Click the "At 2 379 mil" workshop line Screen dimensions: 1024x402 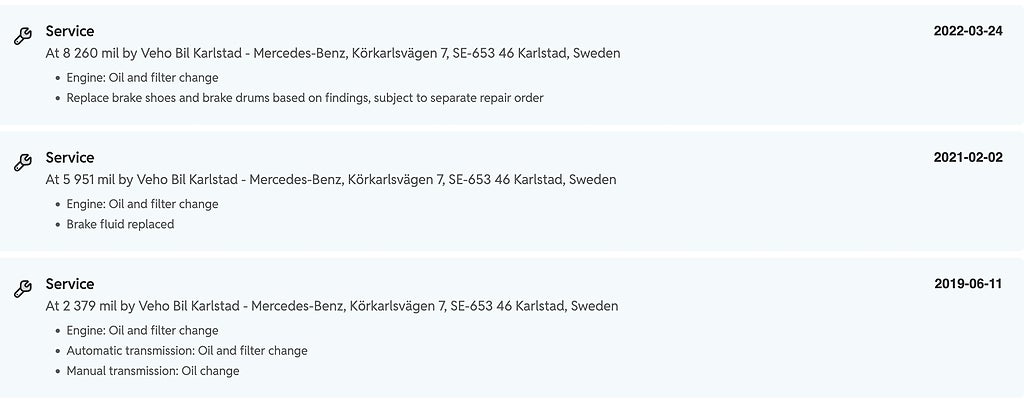click(x=331, y=306)
